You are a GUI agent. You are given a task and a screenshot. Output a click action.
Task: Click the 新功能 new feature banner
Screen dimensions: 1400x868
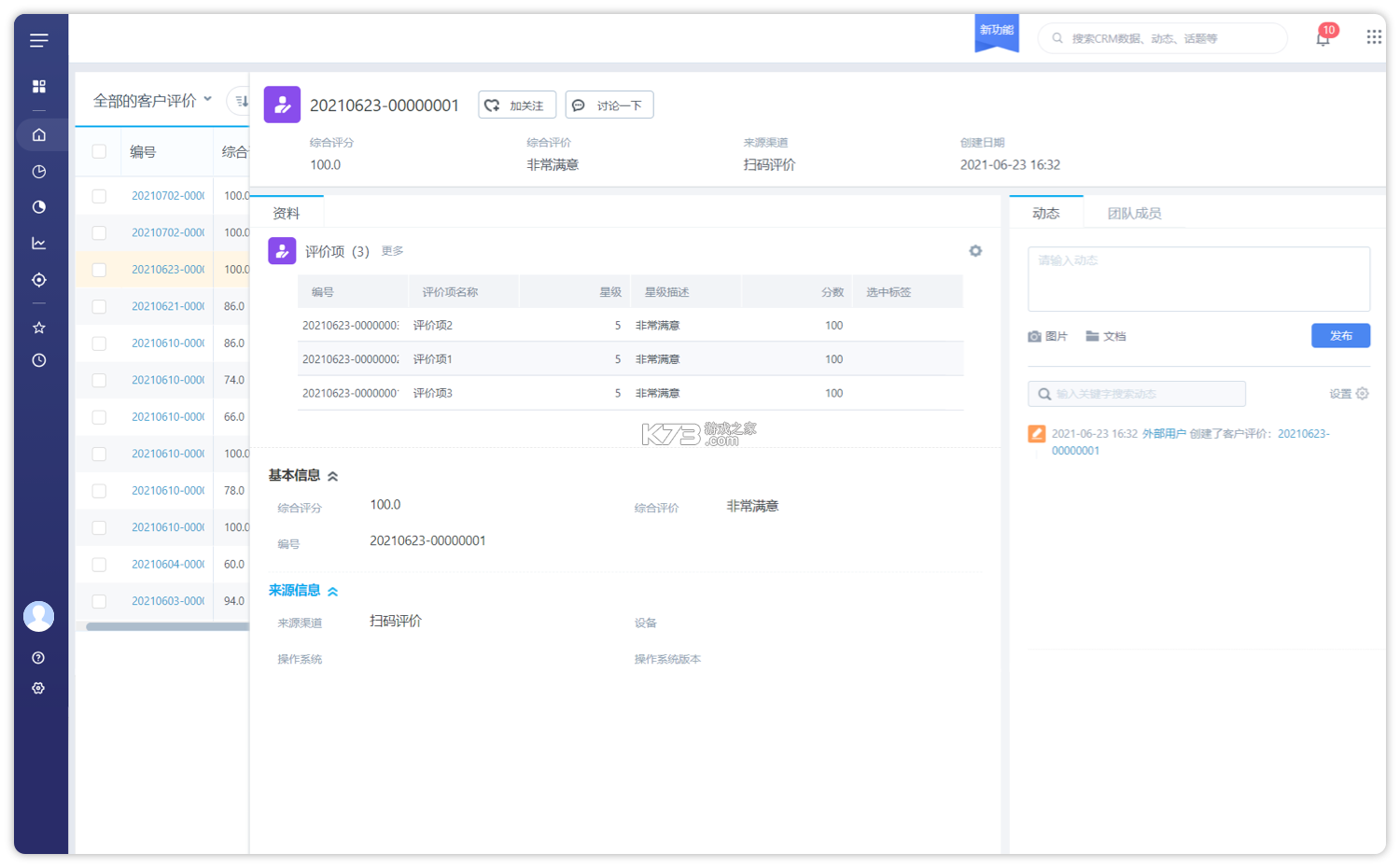[997, 33]
